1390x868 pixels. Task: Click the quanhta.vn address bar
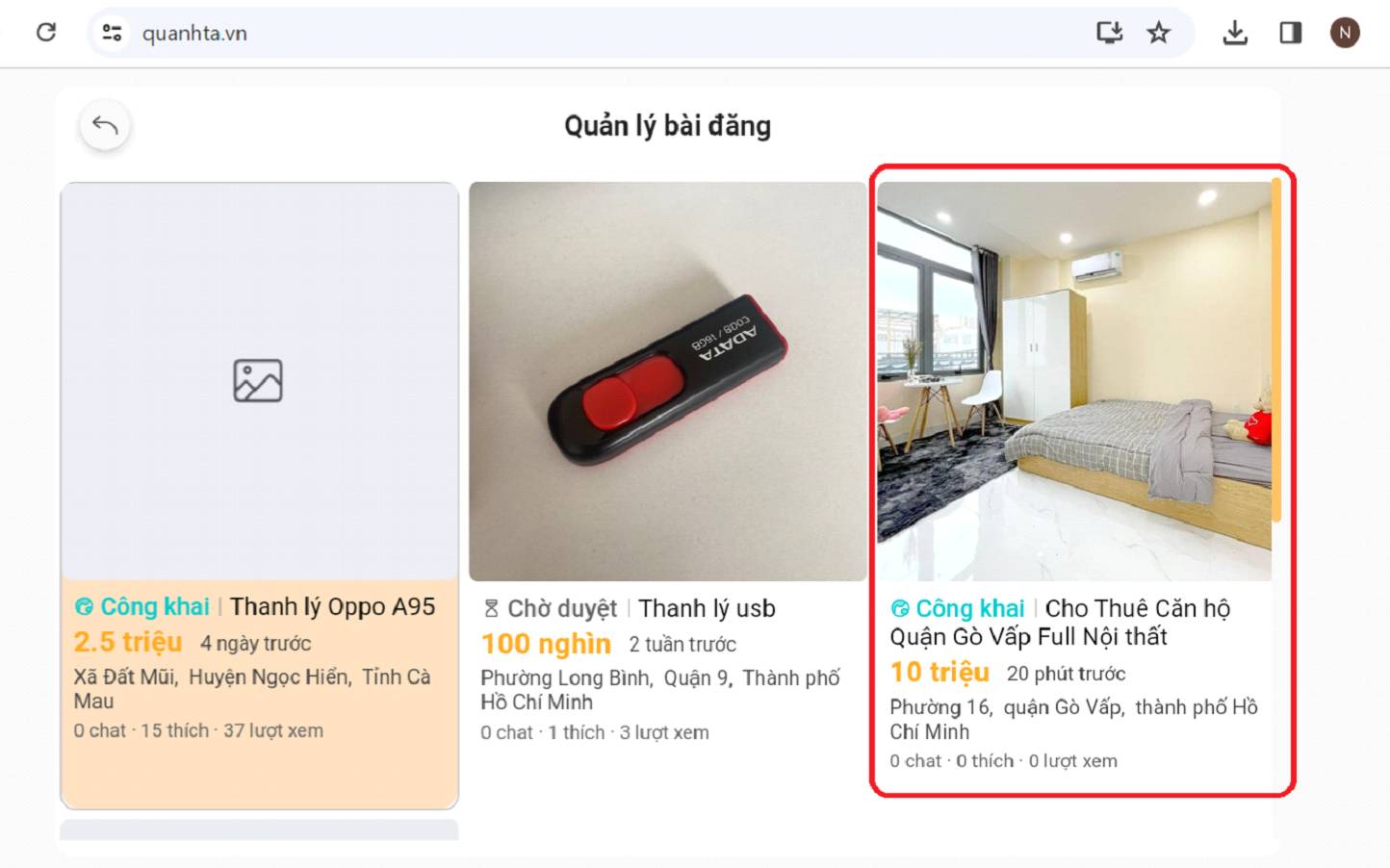point(616,33)
